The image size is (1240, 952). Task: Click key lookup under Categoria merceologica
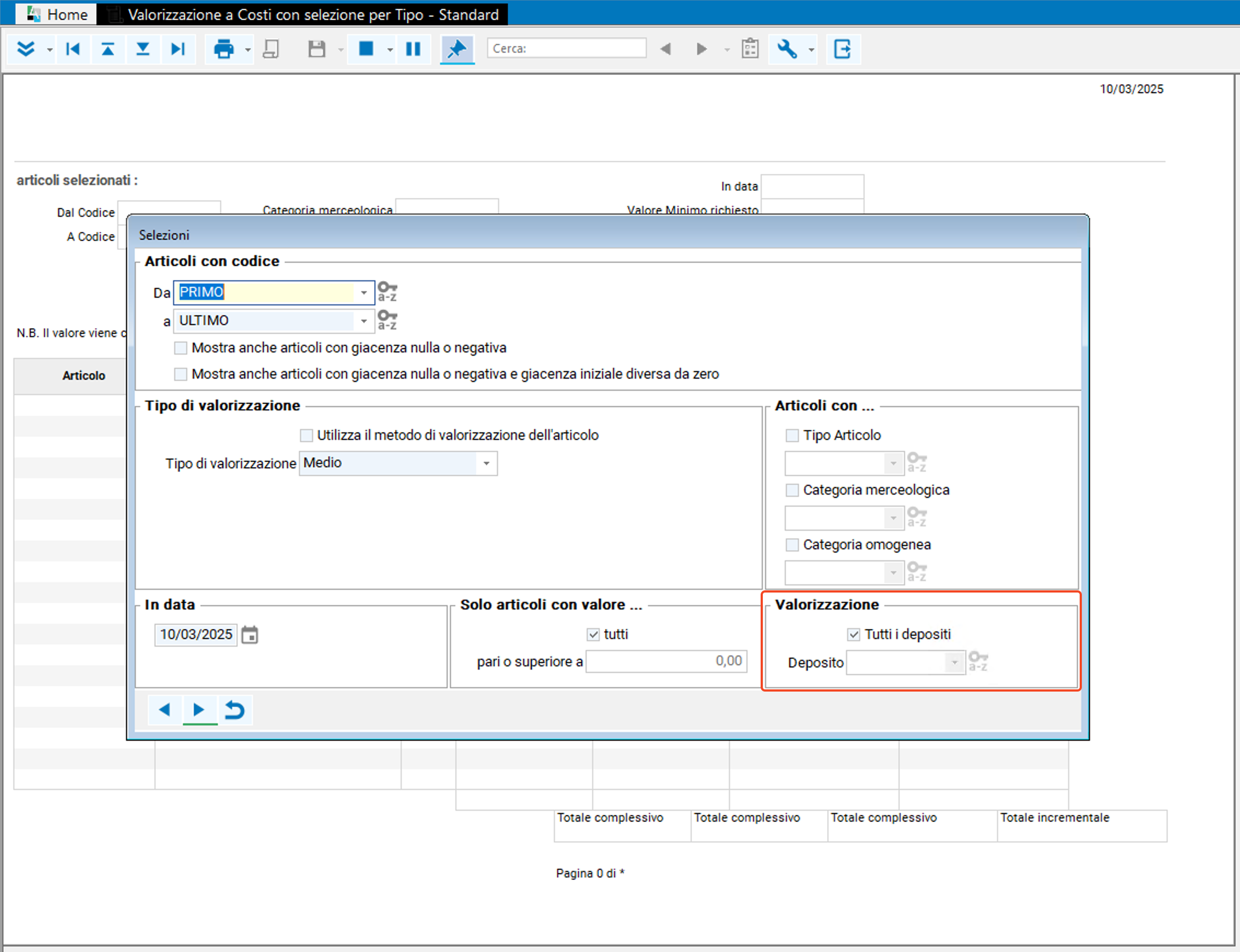917,517
